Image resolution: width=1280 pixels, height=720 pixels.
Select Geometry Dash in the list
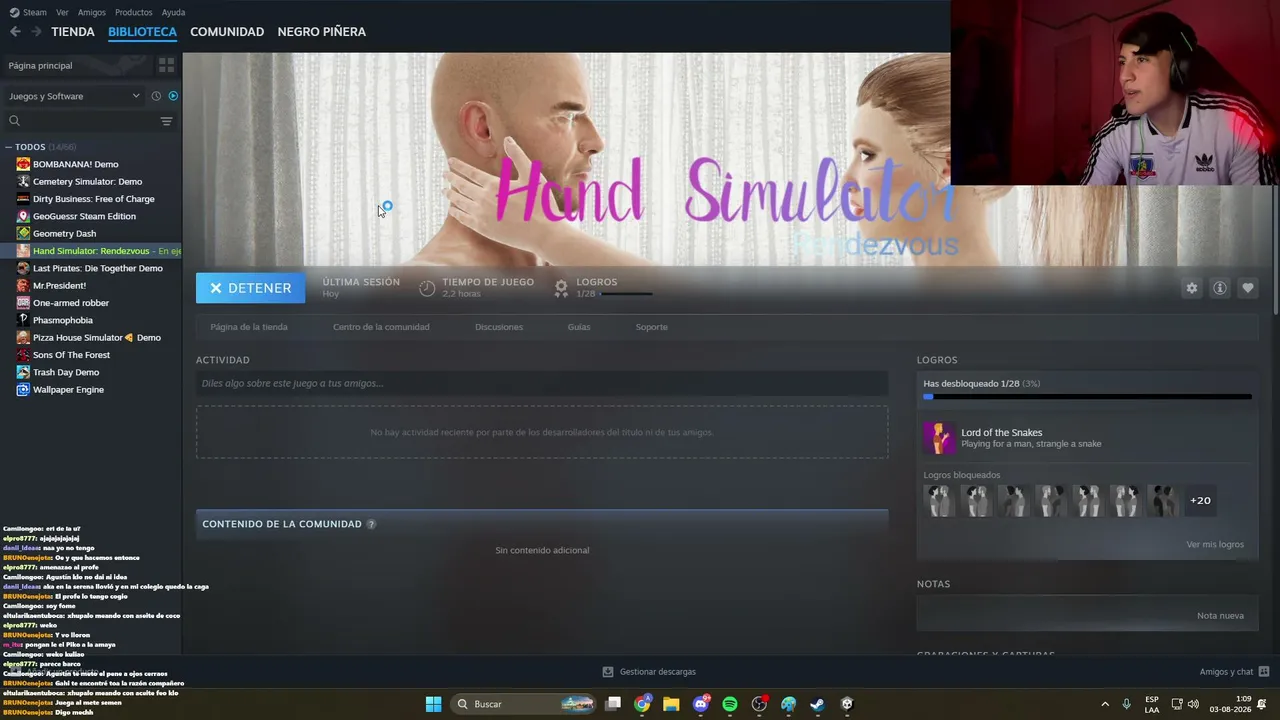click(x=64, y=234)
